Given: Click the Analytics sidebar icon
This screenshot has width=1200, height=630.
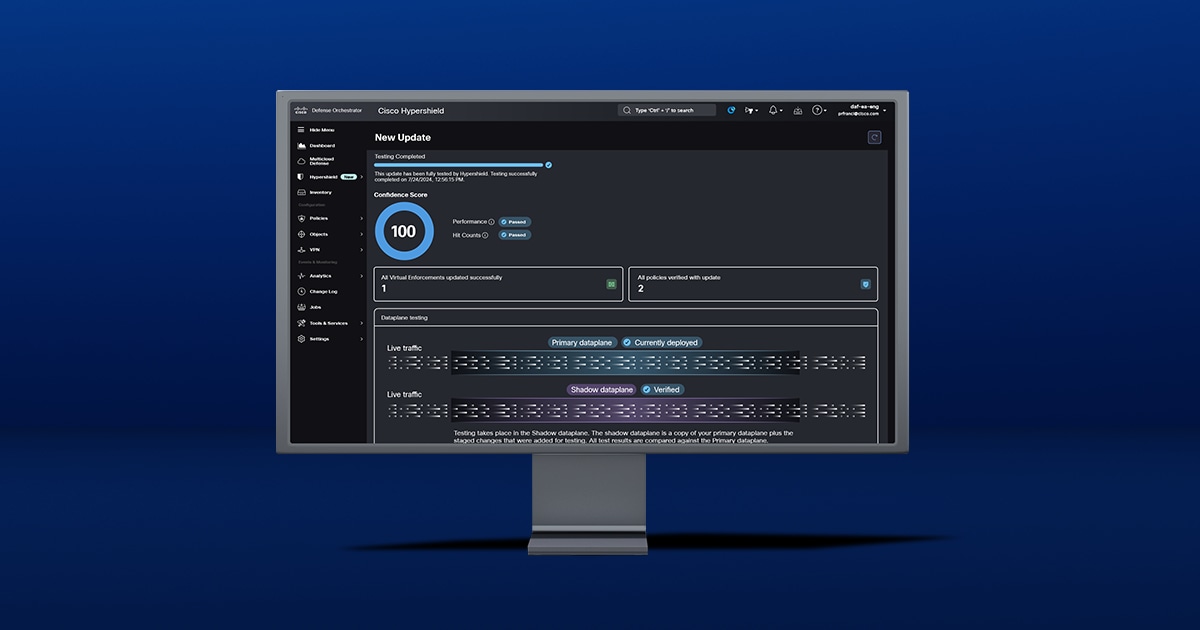Looking at the screenshot, I should click(x=301, y=276).
